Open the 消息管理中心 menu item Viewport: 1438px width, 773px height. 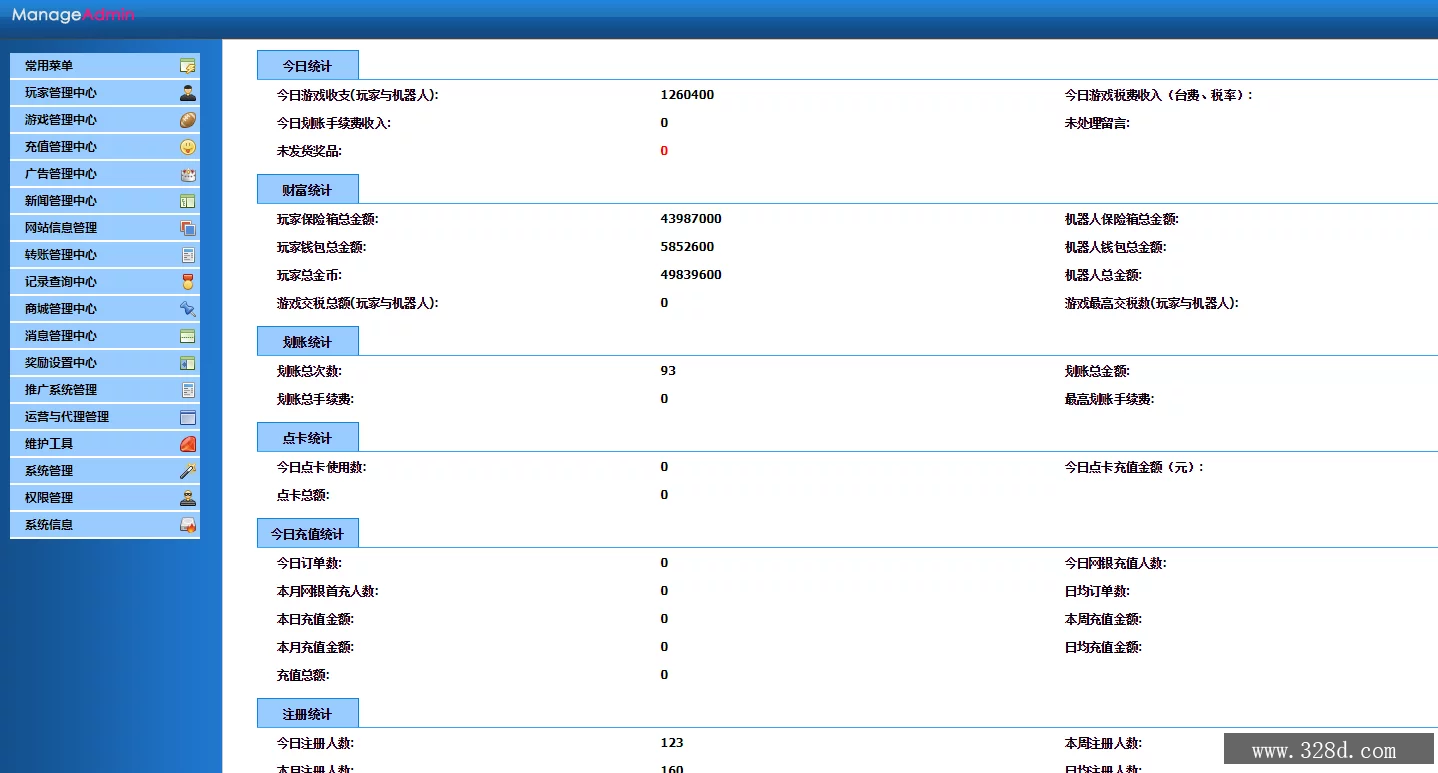(x=61, y=336)
